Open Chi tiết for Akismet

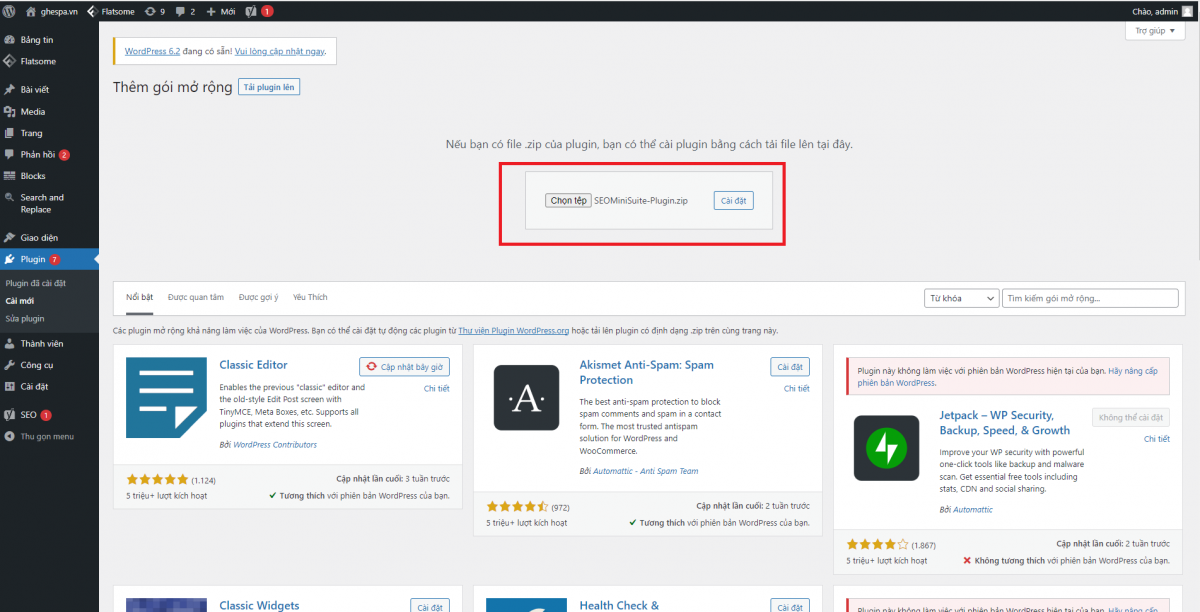pos(797,388)
